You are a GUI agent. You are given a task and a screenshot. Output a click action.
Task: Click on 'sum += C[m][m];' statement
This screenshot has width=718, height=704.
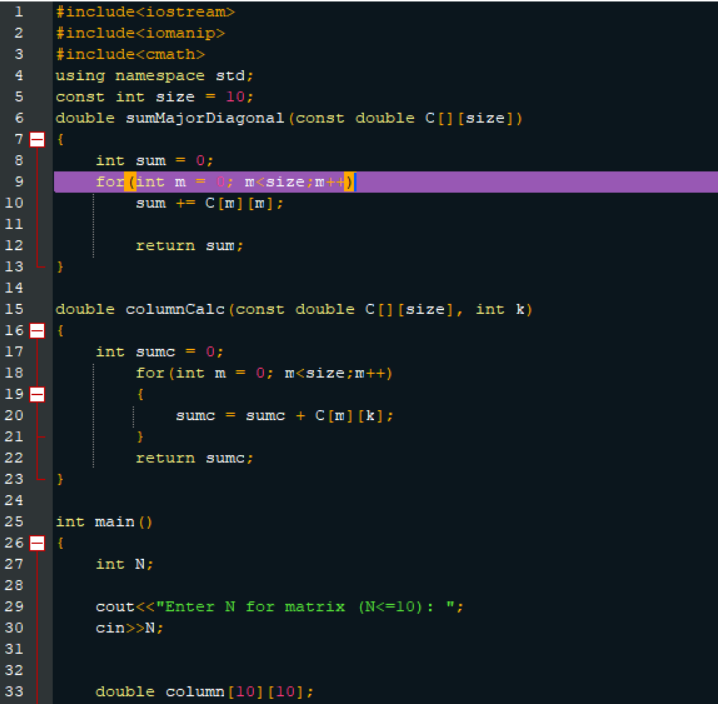point(210,203)
